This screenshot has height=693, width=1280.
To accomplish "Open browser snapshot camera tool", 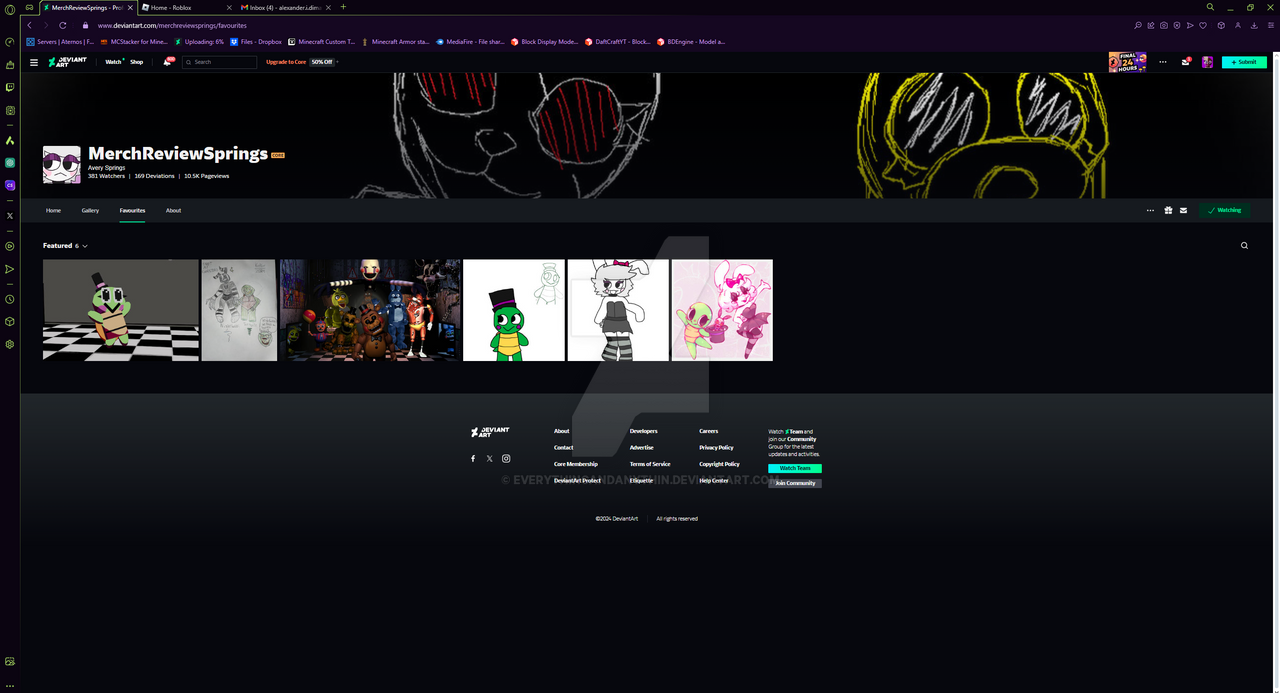I will [x=1164, y=25].
